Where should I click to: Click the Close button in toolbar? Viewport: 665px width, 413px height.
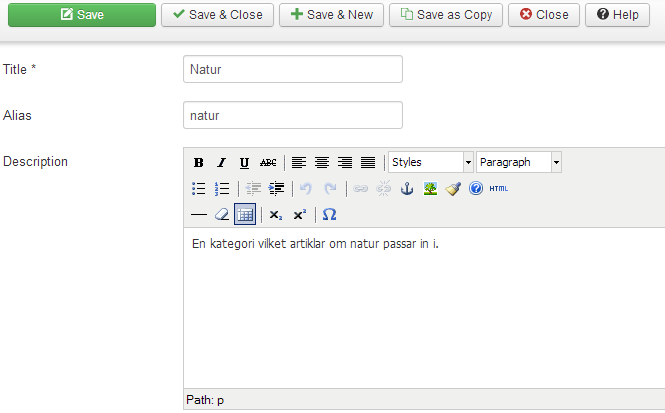click(544, 15)
